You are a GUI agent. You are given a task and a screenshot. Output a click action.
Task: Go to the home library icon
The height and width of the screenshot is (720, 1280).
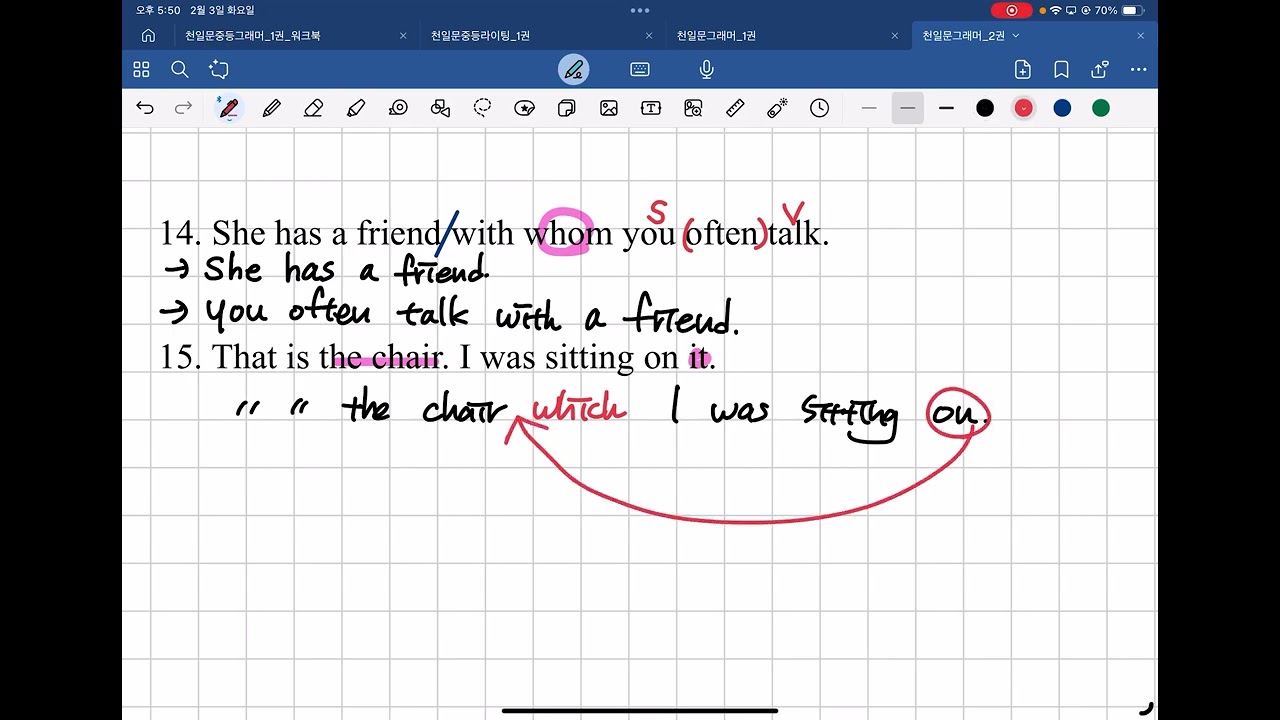pos(148,35)
